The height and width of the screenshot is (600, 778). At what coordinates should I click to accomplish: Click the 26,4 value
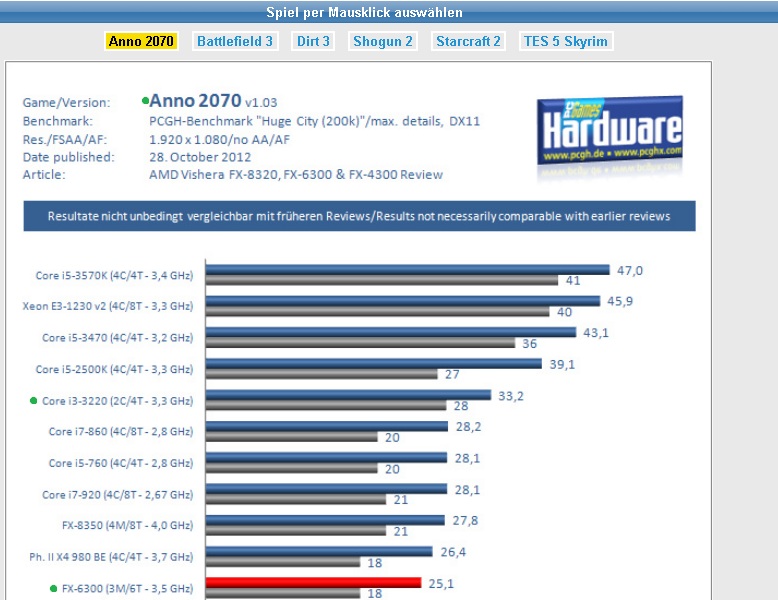[x=454, y=552]
